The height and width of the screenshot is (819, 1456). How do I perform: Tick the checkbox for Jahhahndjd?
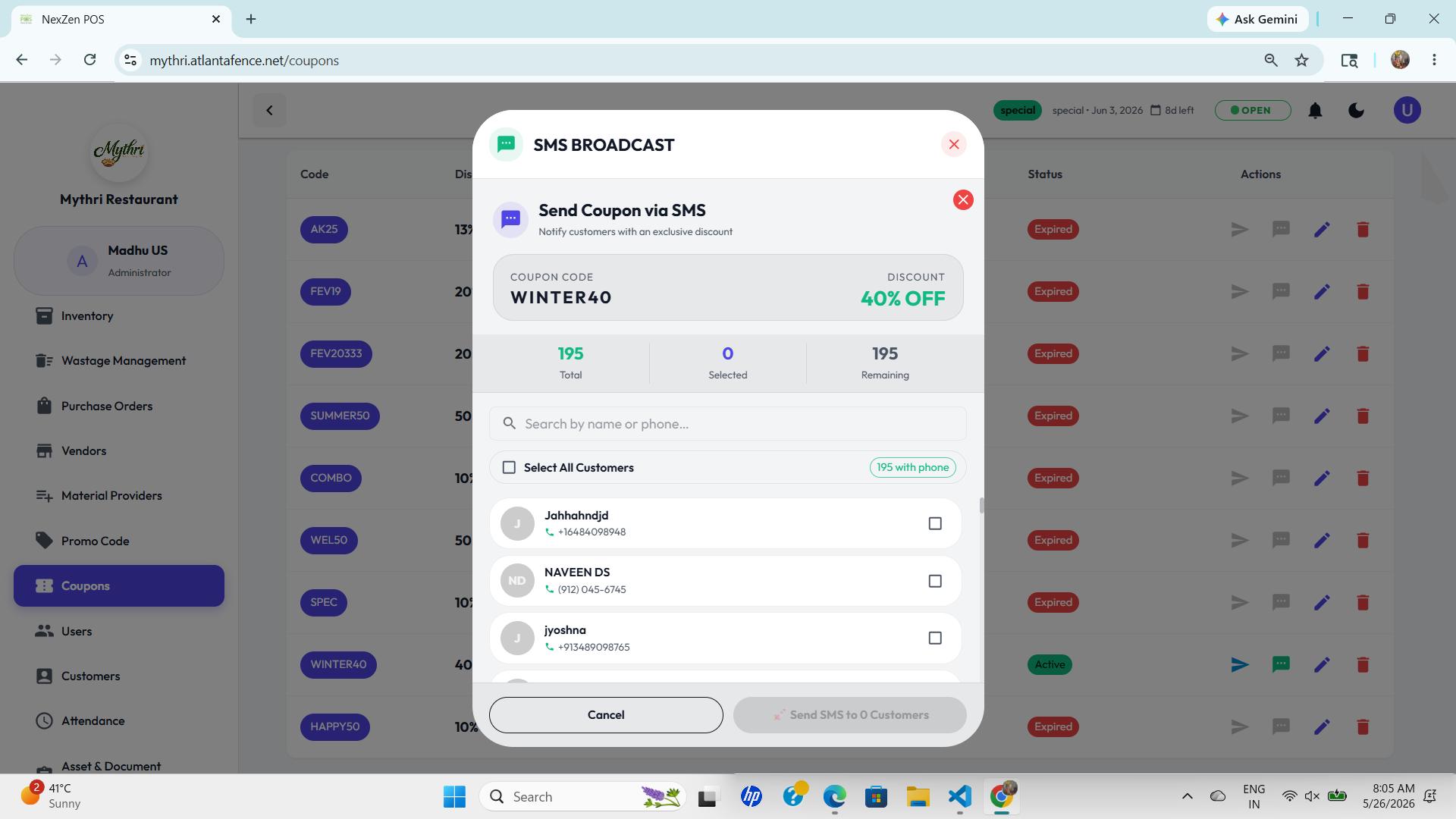click(x=935, y=523)
